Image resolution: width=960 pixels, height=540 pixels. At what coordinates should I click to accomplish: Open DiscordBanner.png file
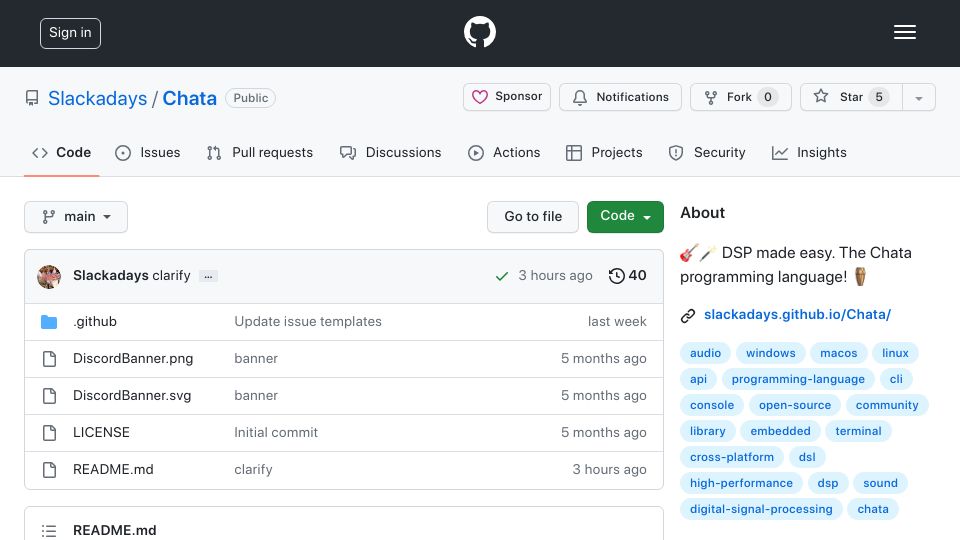click(x=133, y=358)
